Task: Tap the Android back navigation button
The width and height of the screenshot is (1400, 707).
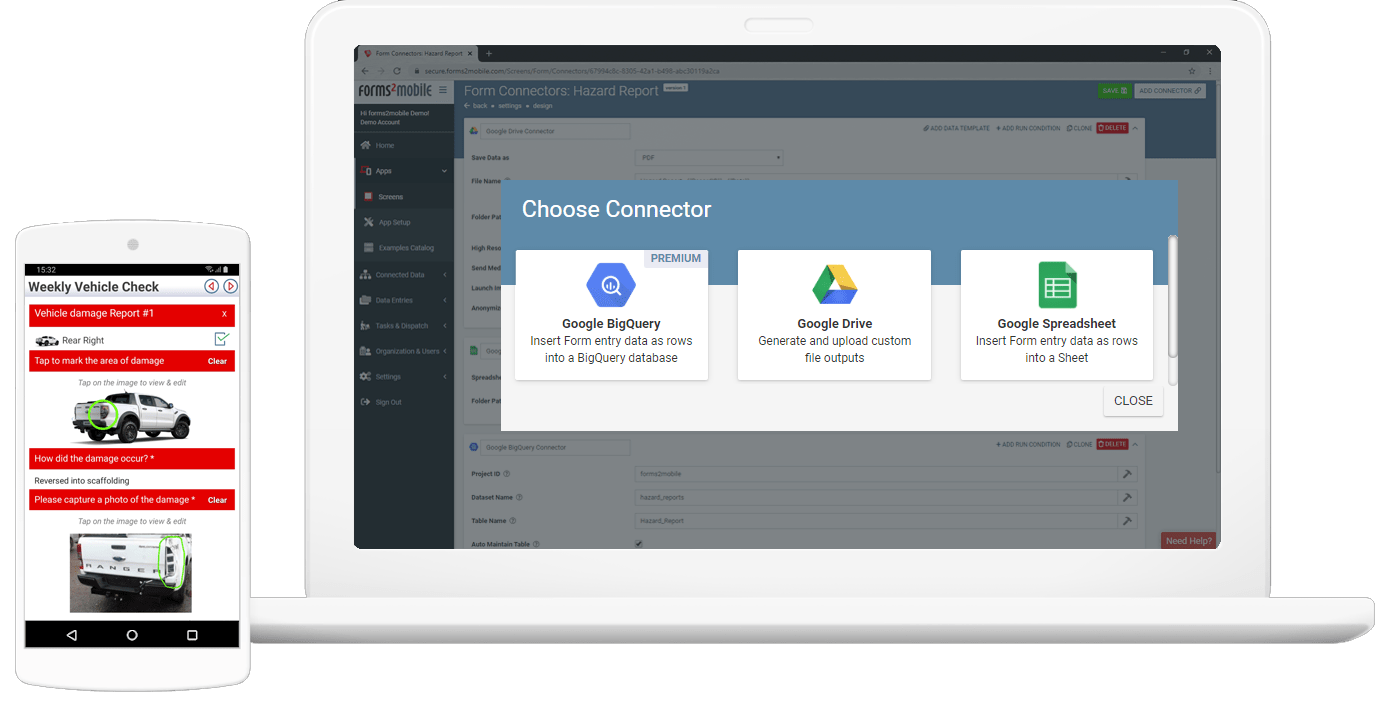Action: click(71, 635)
